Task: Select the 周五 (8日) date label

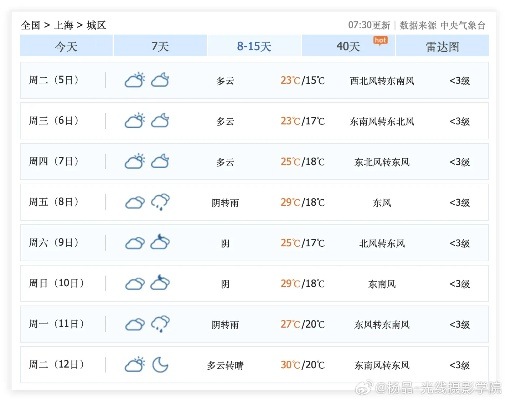Action: click(54, 202)
